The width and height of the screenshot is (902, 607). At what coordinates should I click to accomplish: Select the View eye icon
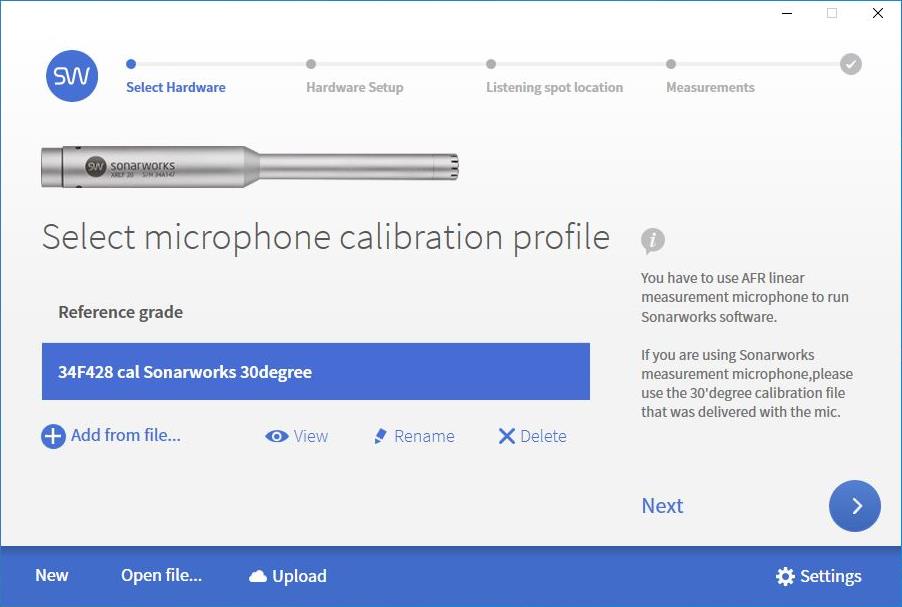(x=277, y=436)
